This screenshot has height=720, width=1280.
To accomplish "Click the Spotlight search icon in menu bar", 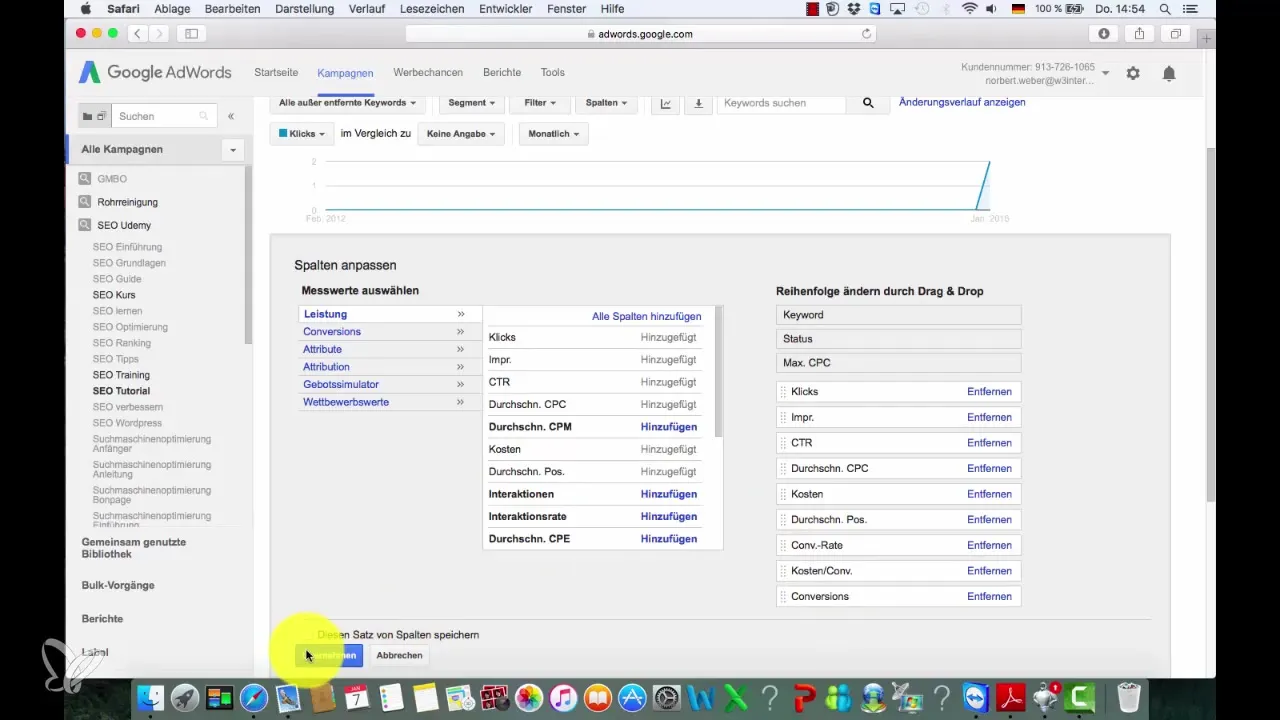I will [x=1164, y=9].
